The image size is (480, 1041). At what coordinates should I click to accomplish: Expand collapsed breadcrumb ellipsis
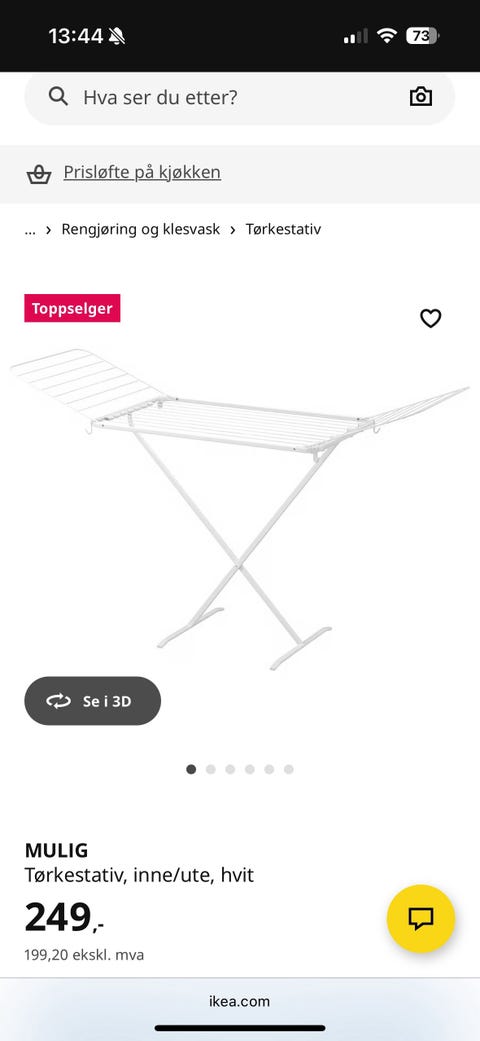pyautogui.click(x=30, y=230)
